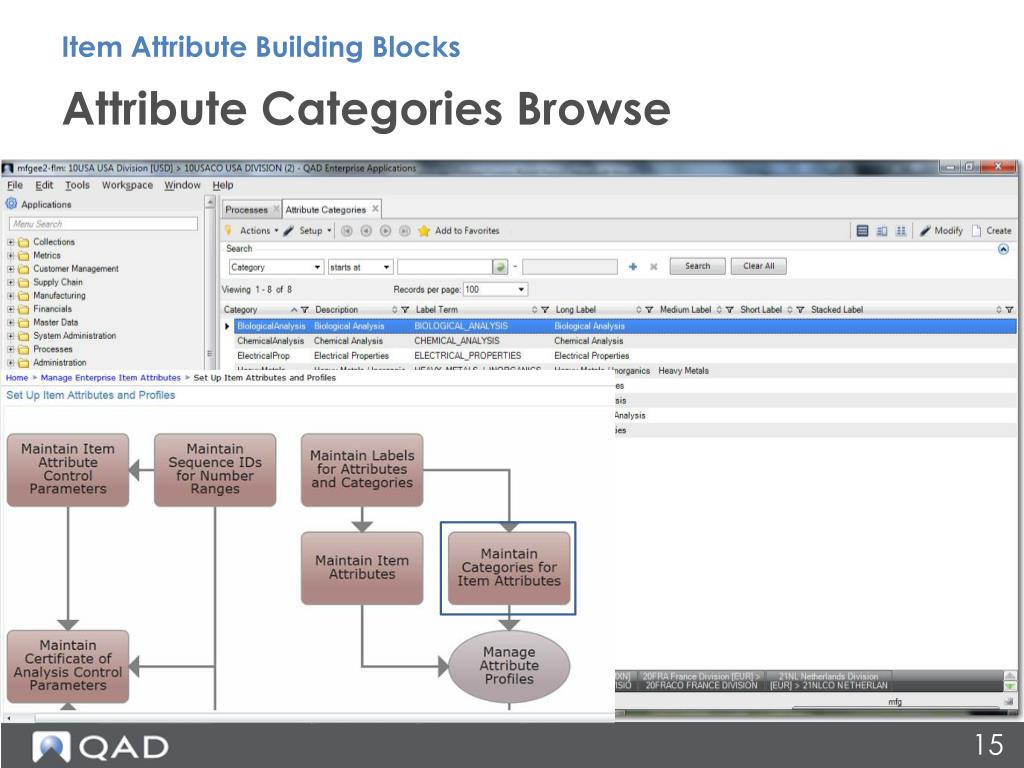This screenshot has height=768, width=1024.
Task: Expand the Manufacturing folder
Action: 10,295
